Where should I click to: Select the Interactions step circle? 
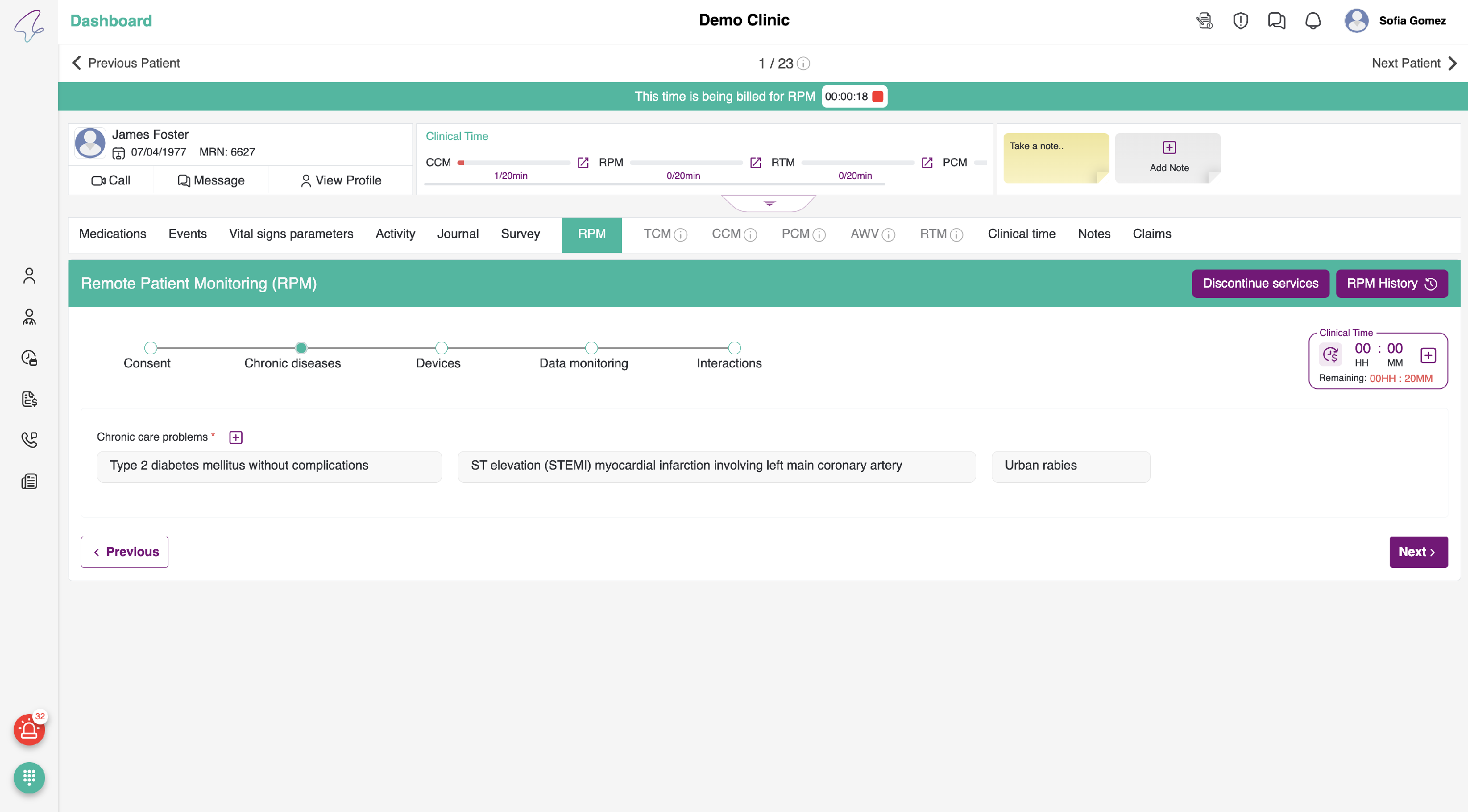(734, 348)
